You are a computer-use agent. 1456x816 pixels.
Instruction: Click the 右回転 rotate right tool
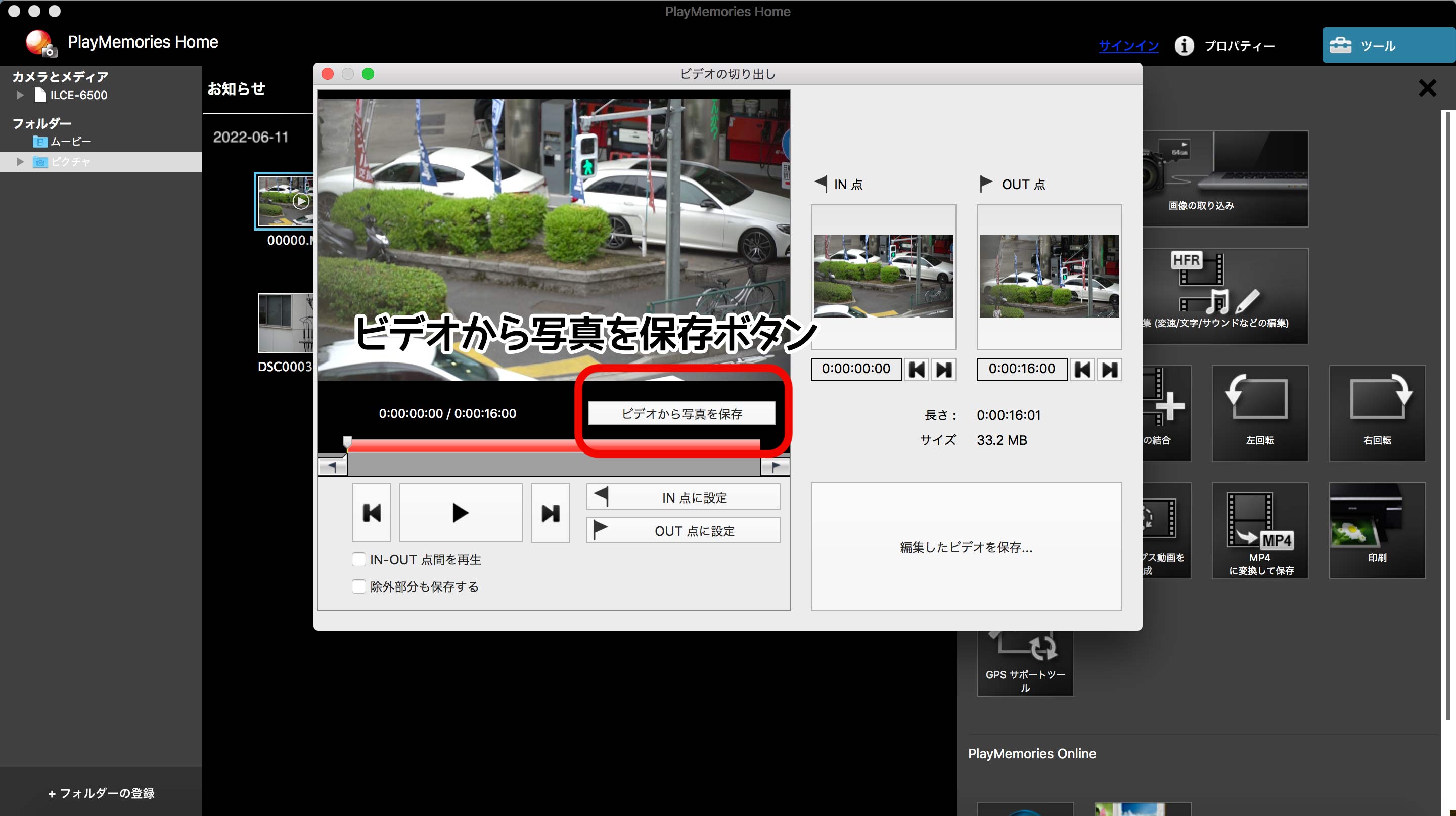[x=1377, y=413]
